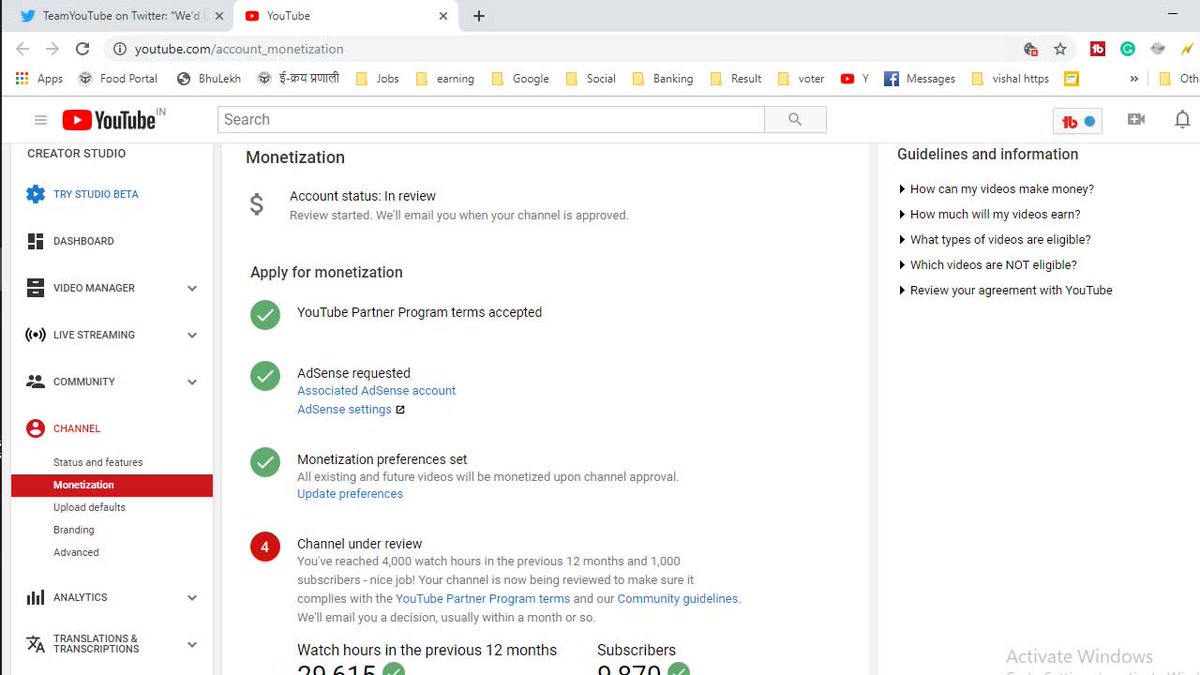Open the Food Portal bookmark
This screenshot has height=675, width=1200.
(x=118, y=78)
